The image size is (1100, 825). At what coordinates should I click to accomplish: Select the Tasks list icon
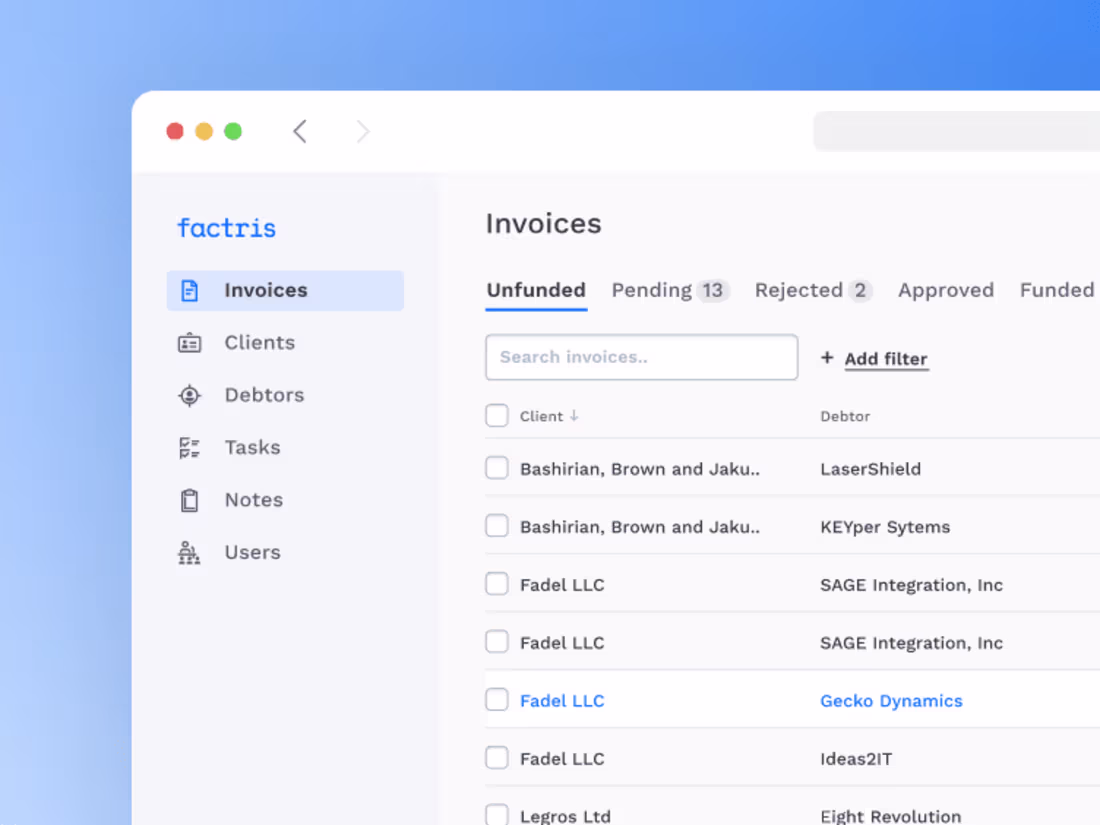point(189,447)
